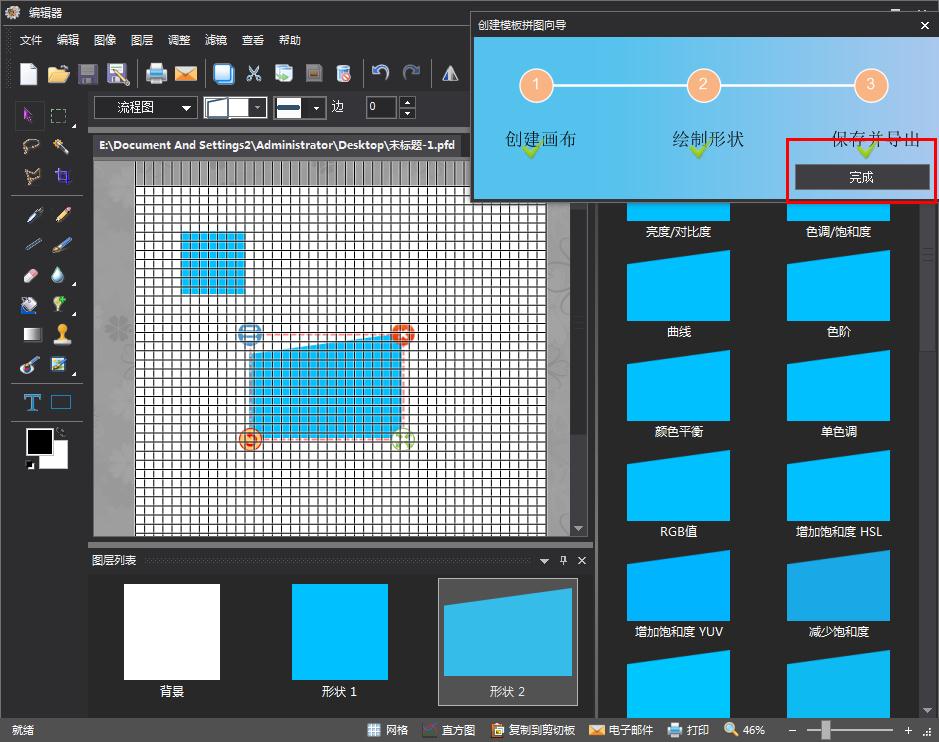939x742 pixels.
Task: Click the black foreground color swatch
Action: coord(40,441)
